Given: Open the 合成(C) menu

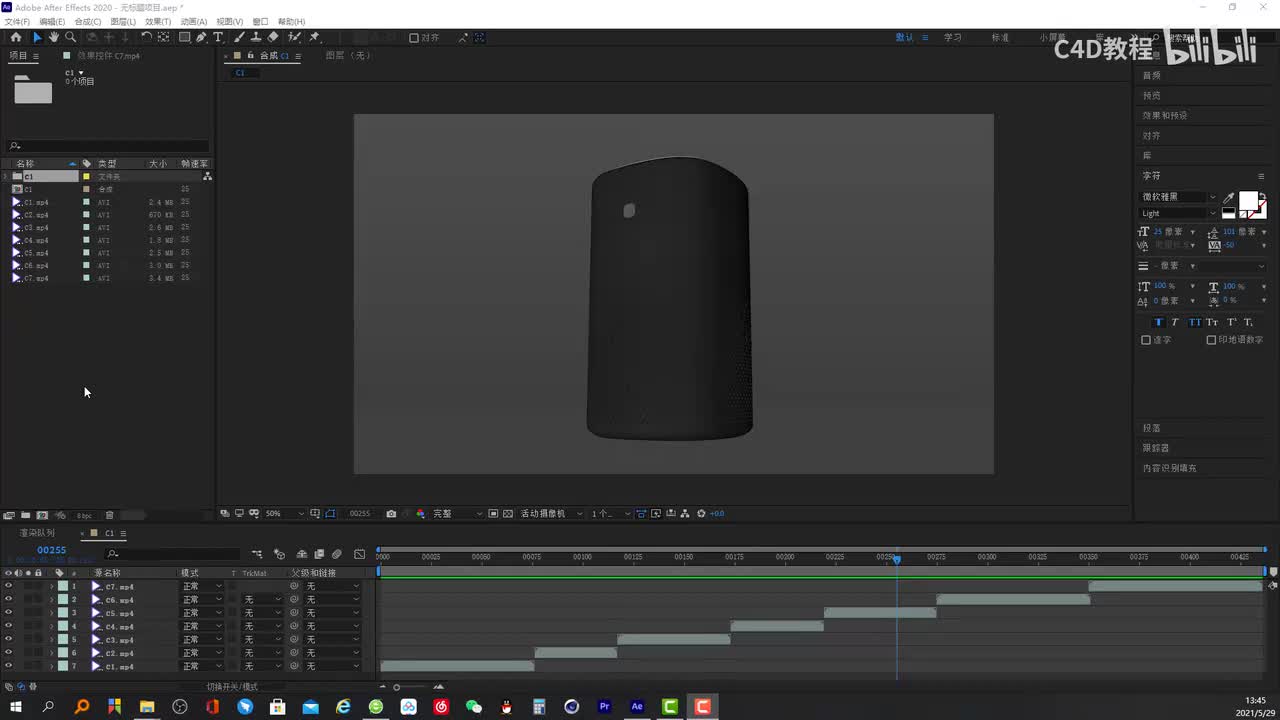Looking at the screenshot, I should pyautogui.click(x=88, y=21).
